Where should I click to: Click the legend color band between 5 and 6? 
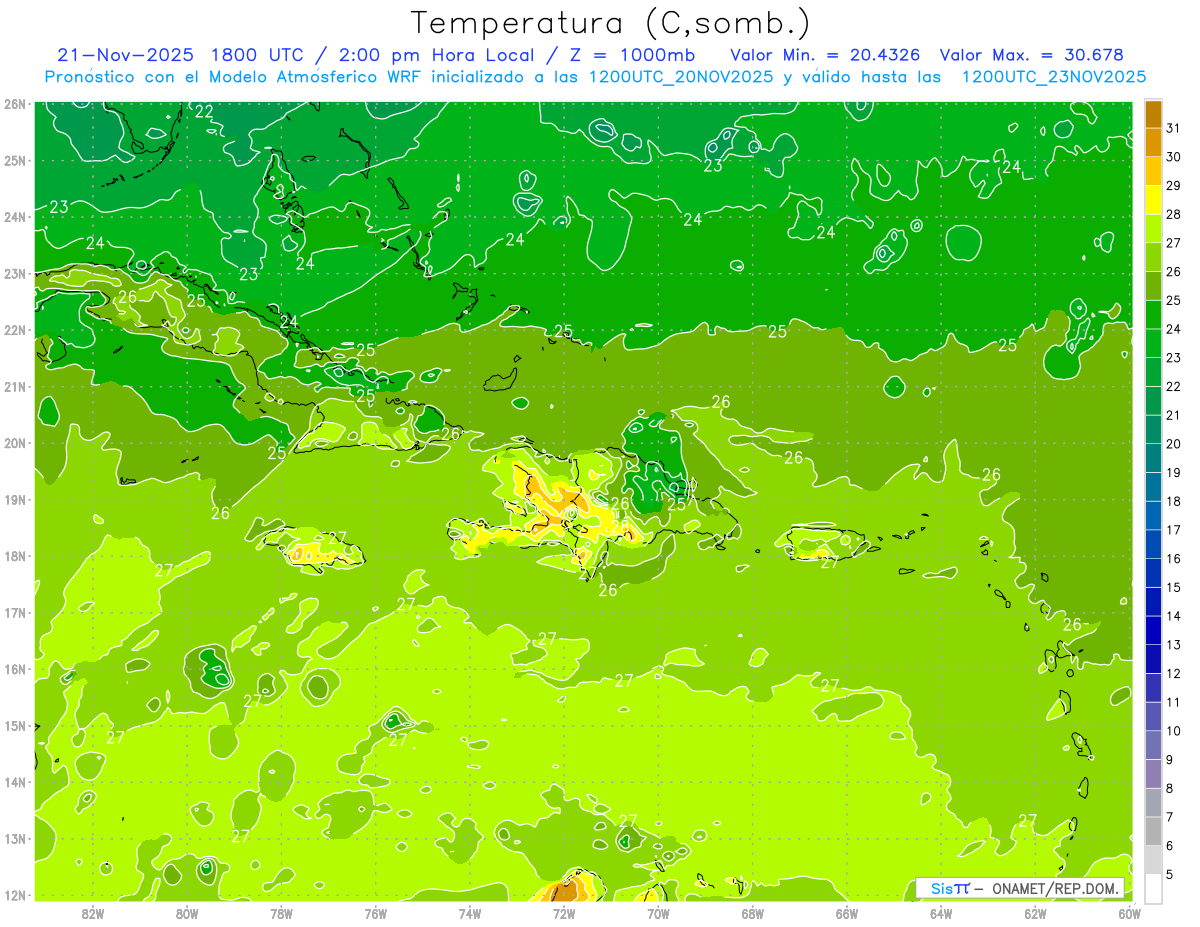(1153, 860)
